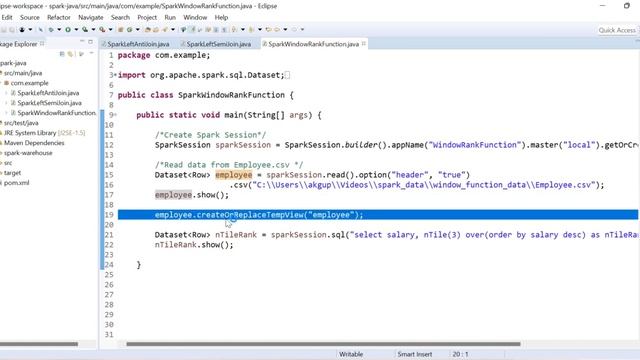Open the Run configurations dropdown arrow

point(76,29)
